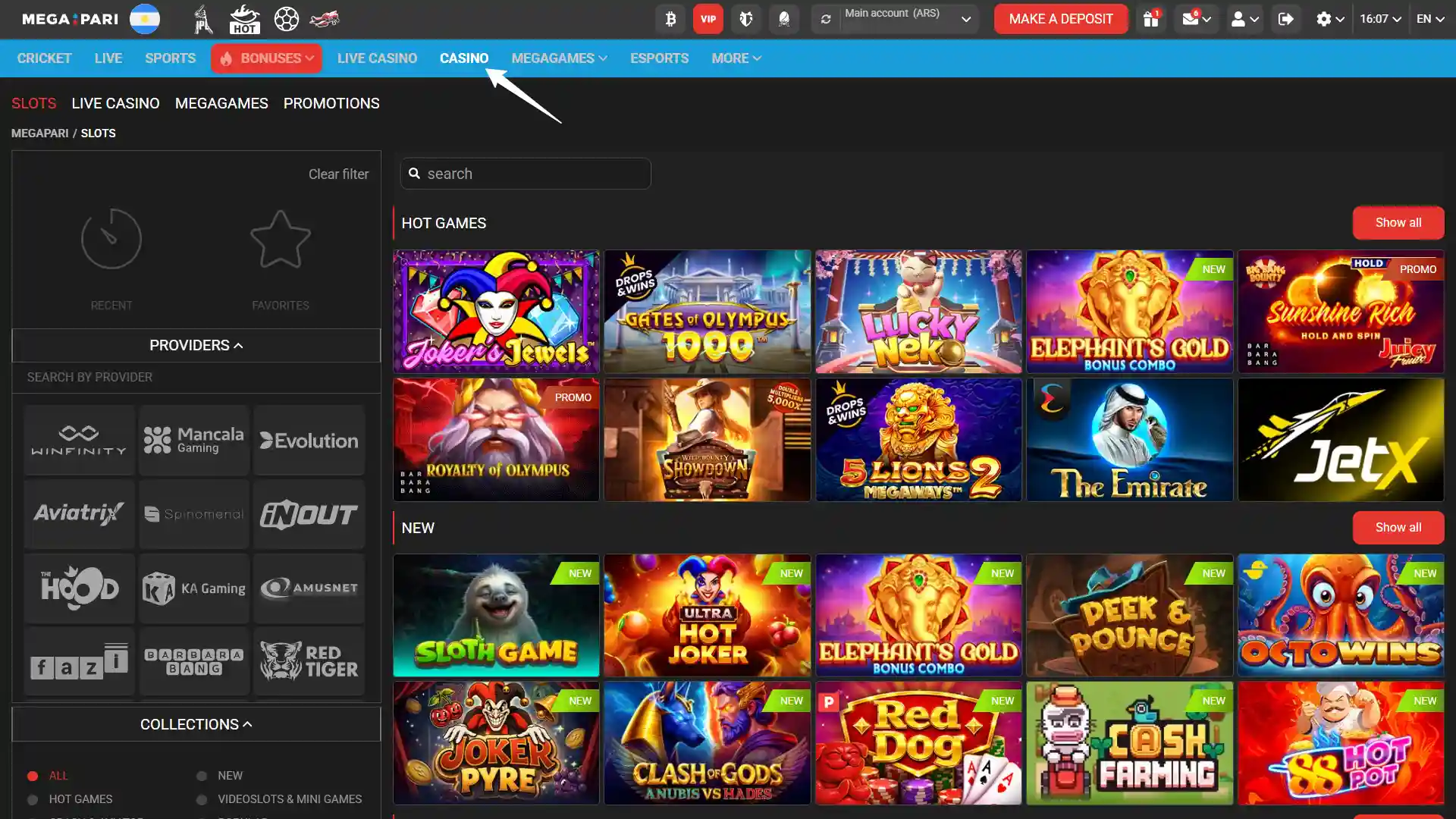1456x819 pixels.
Task: Click the shield icon in header
Action: (x=746, y=19)
